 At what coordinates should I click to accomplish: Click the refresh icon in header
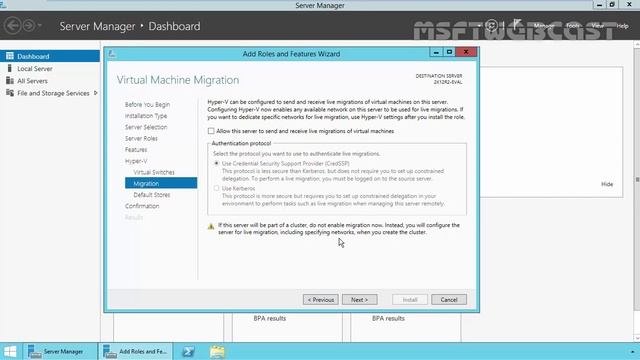[x=491, y=26]
